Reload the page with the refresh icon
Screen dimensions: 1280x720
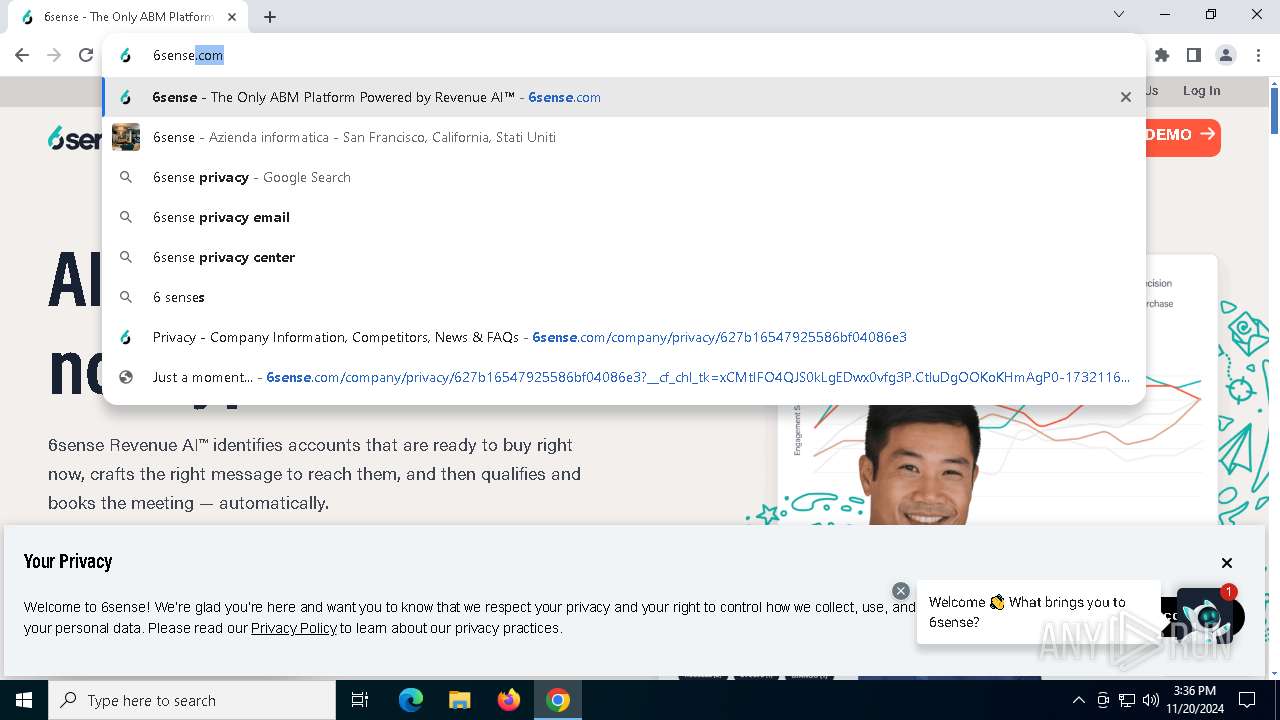86,55
